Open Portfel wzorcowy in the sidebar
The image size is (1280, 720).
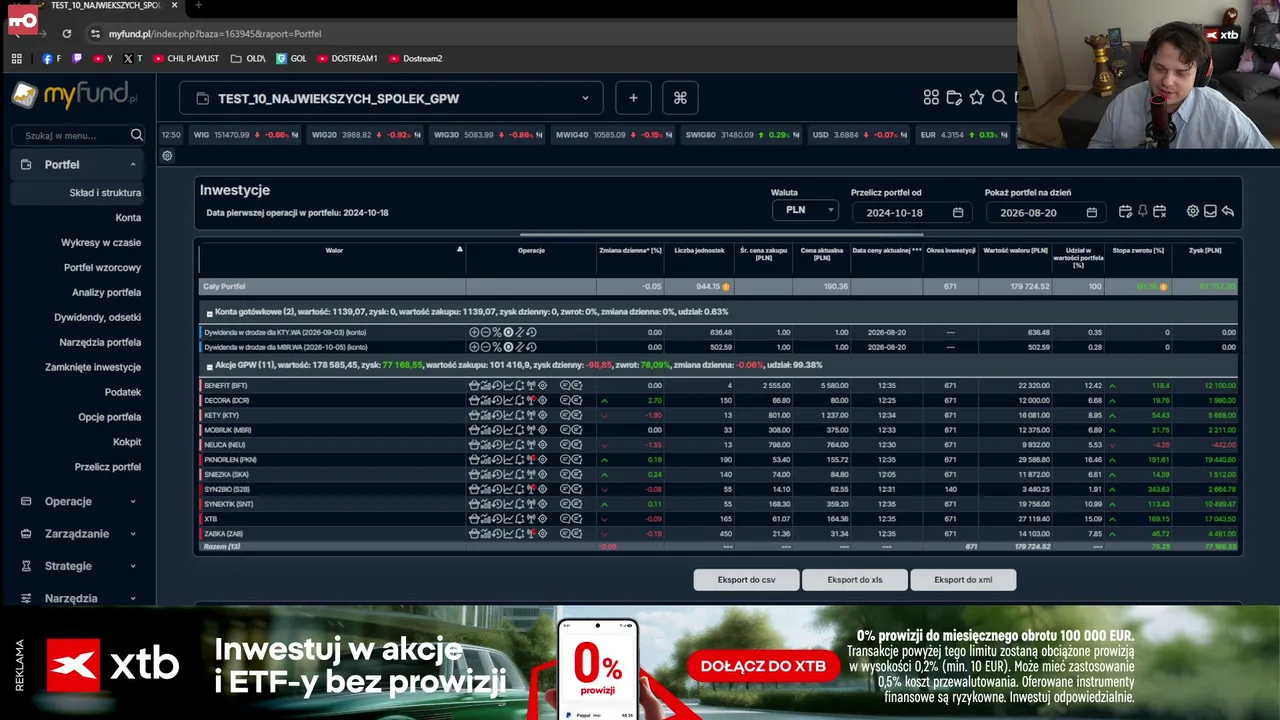102,268
